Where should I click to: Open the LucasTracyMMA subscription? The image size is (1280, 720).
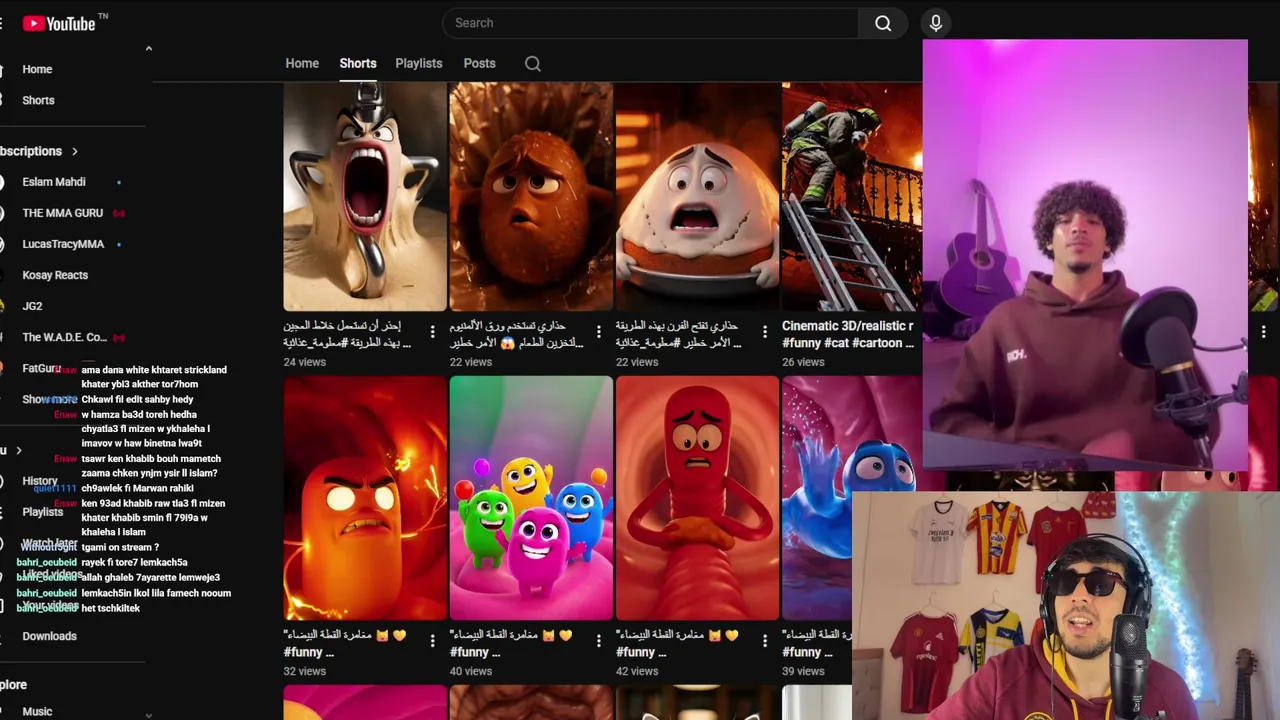[x=63, y=244]
